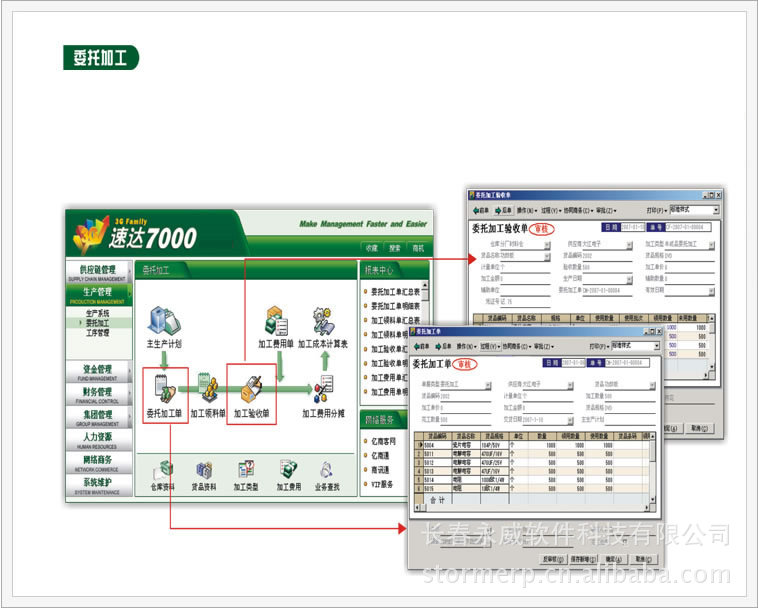This screenshot has width=758, height=608.
Task: Select 资金管理 module in sidebar
Action: click(x=98, y=372)
